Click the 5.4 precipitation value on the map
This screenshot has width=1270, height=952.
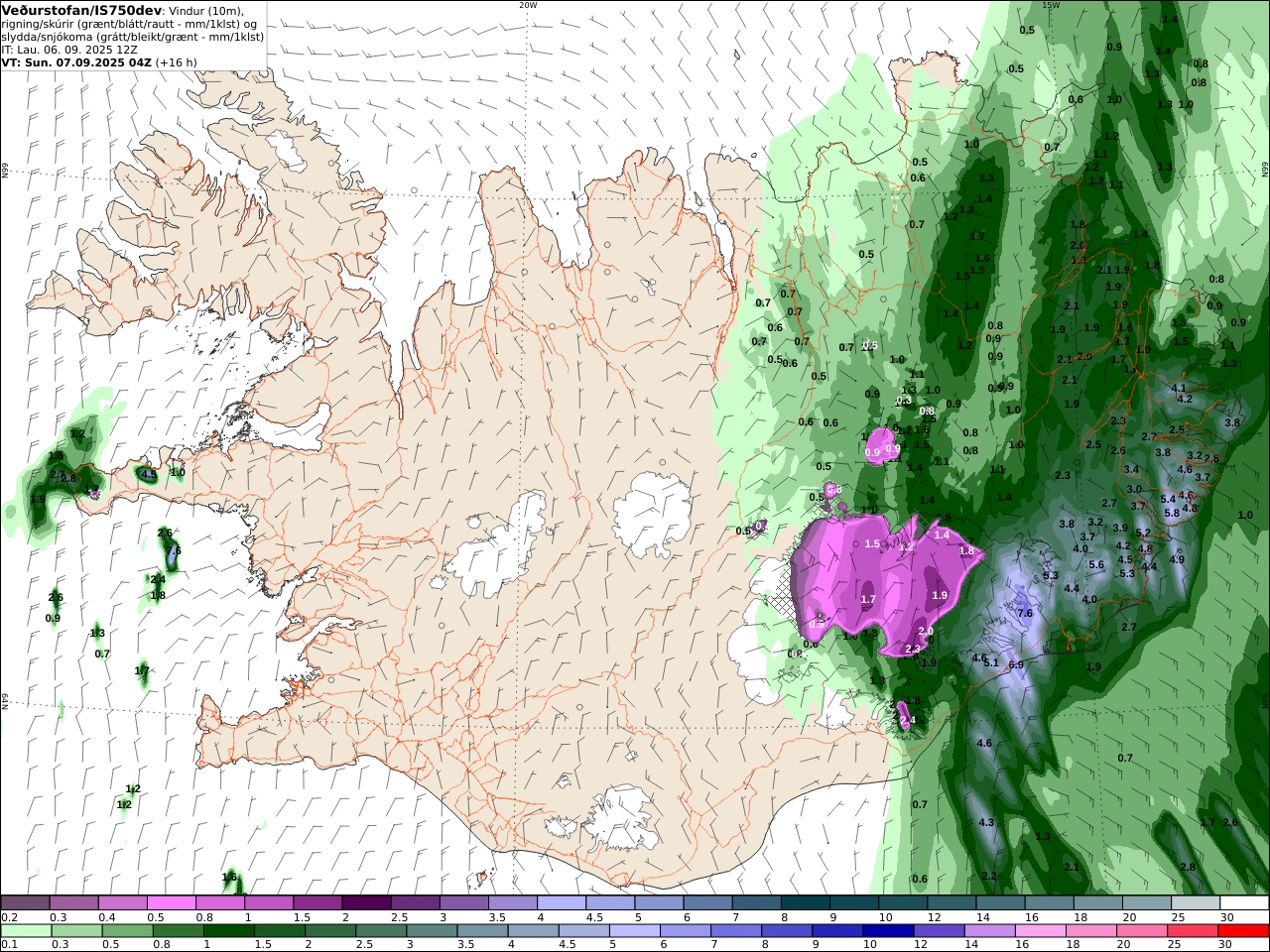click(x=1168, y=499)
